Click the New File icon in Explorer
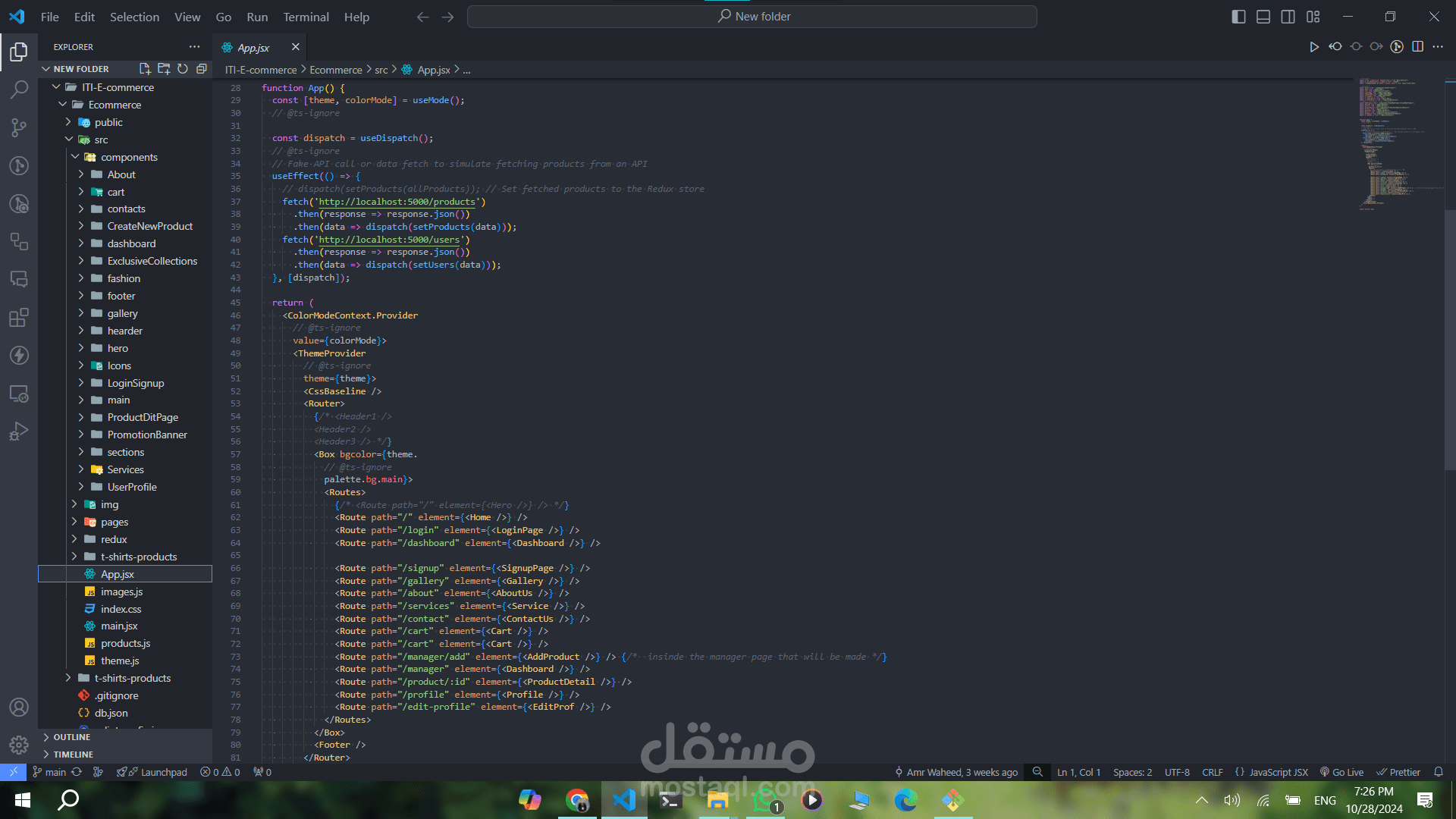The height and width of the screenshot is (819, 1456). click(145, 69)
